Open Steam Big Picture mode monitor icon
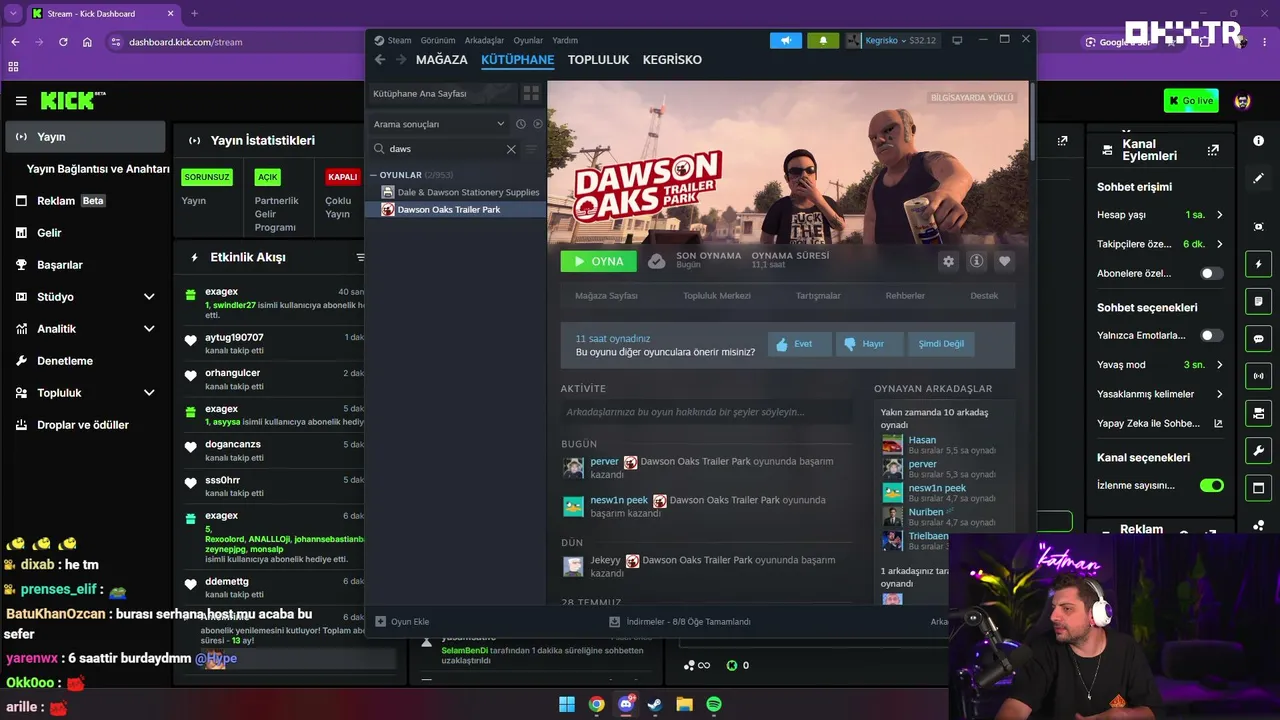The width and height of the screenshot is (1280, 720). (x=957, y=40)
